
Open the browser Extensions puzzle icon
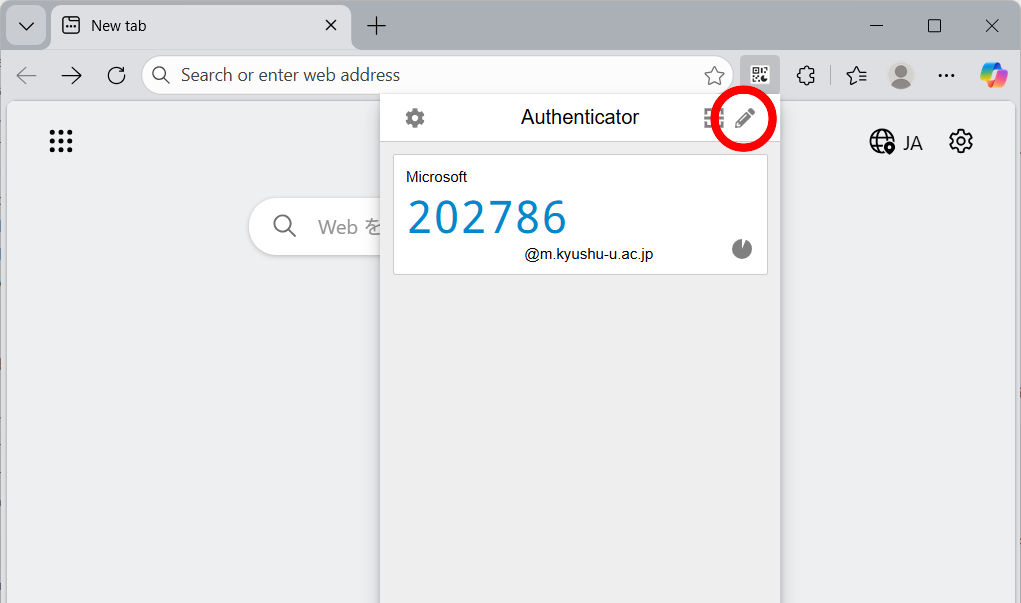806,76
